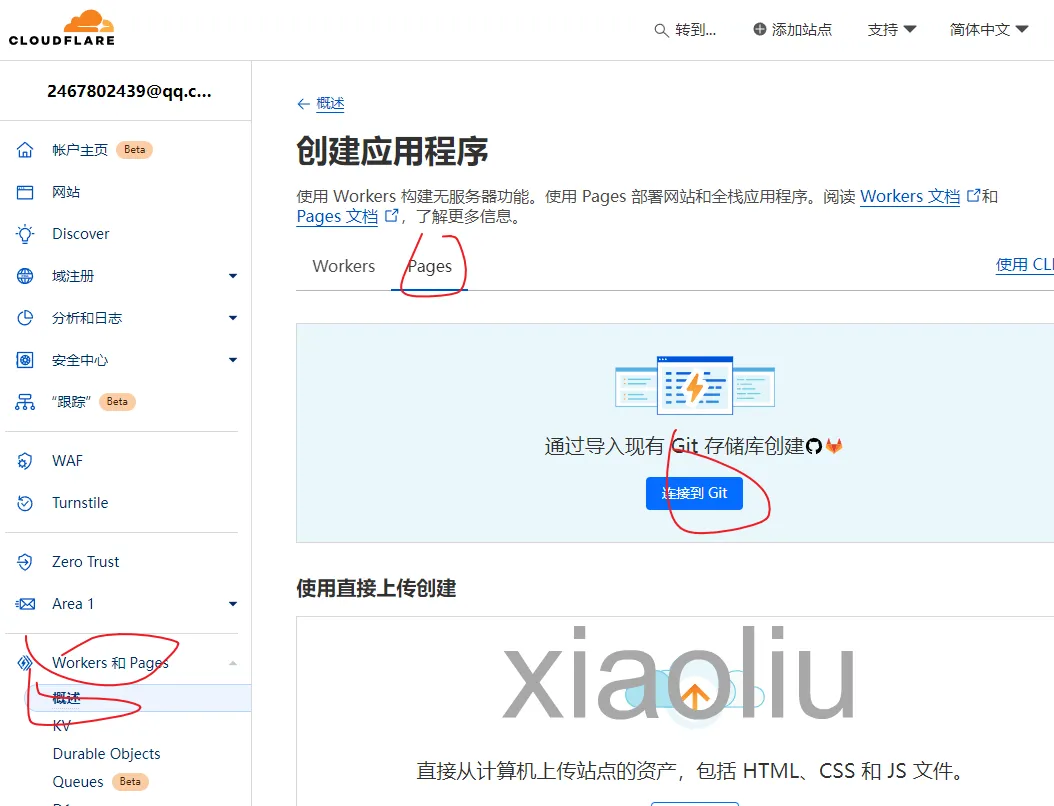Select 概述 under Workers 和 Pages
Image resolution: width=1054 pixels, height=806 pixels.
click(x=67, y=698)
